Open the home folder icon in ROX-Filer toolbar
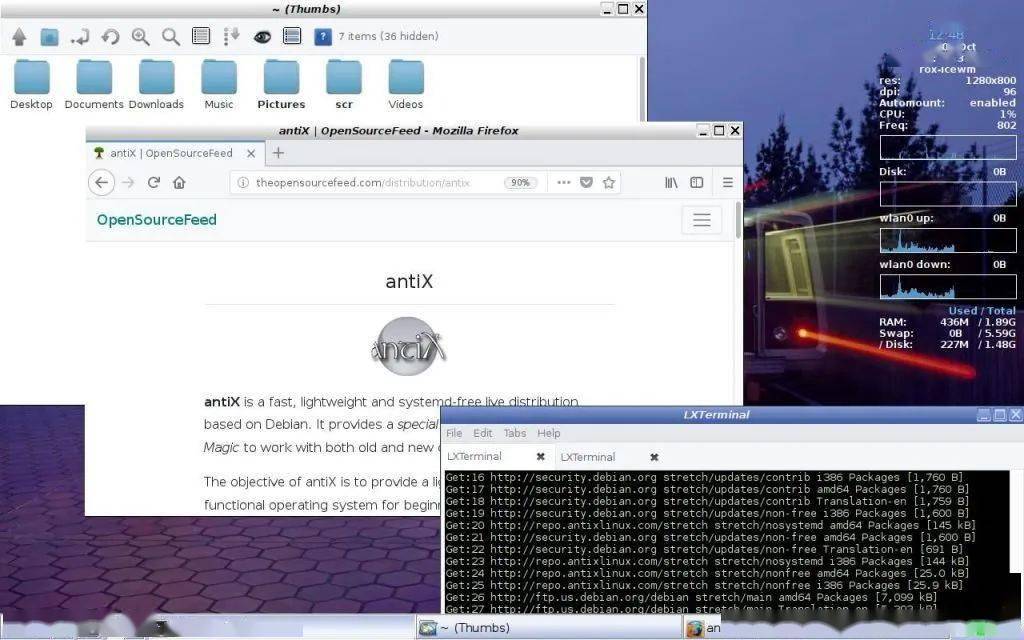Viewport: 1024px width, 640px height. click(x=50, y=37)
